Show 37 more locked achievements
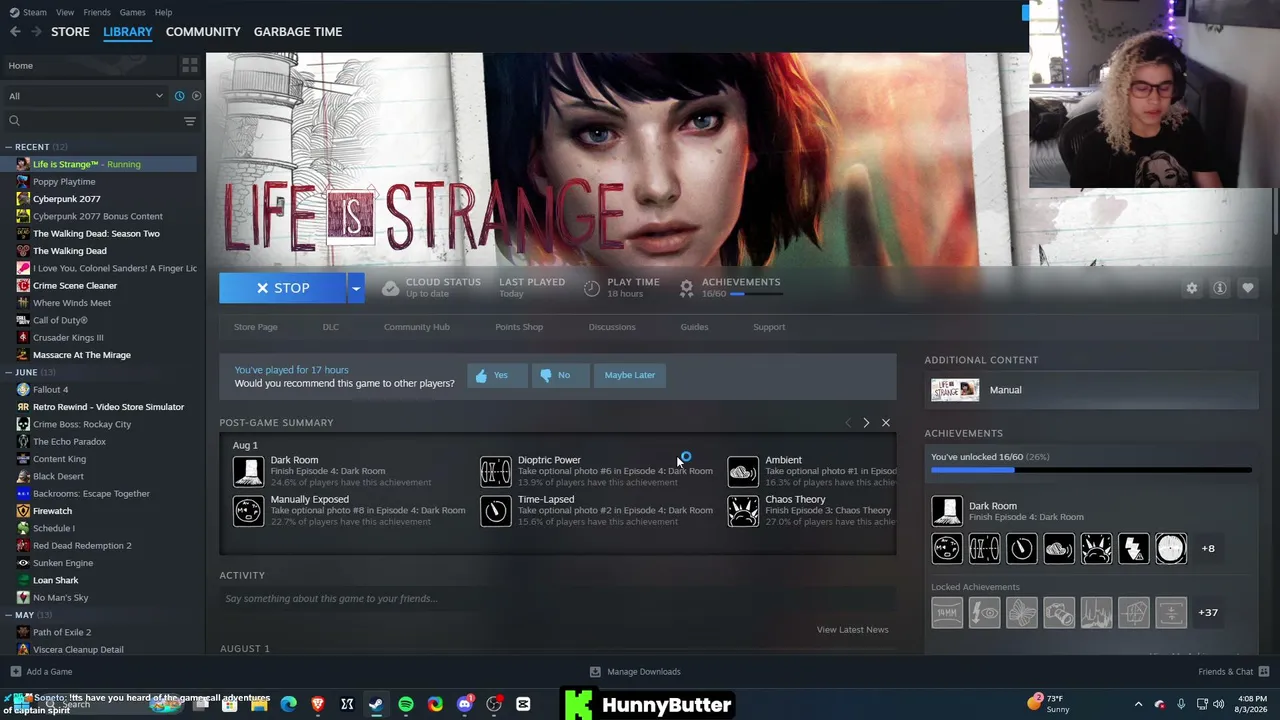This screenshot has height=720, width=1280. tap(1208, 612)
